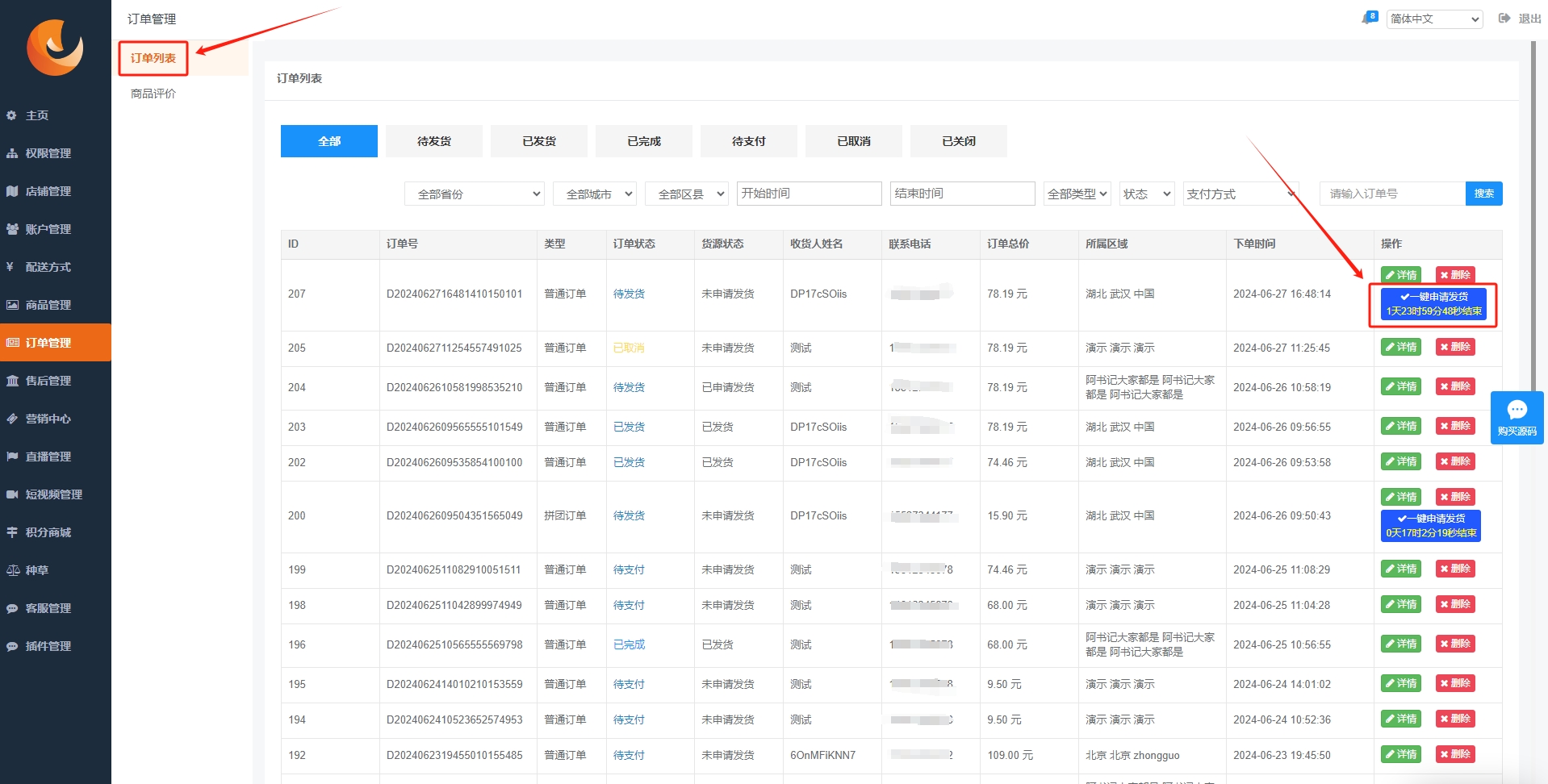1548x784 pixels.
Task: Open the 购买源码 chat widget
Action: pos(1517,418)
